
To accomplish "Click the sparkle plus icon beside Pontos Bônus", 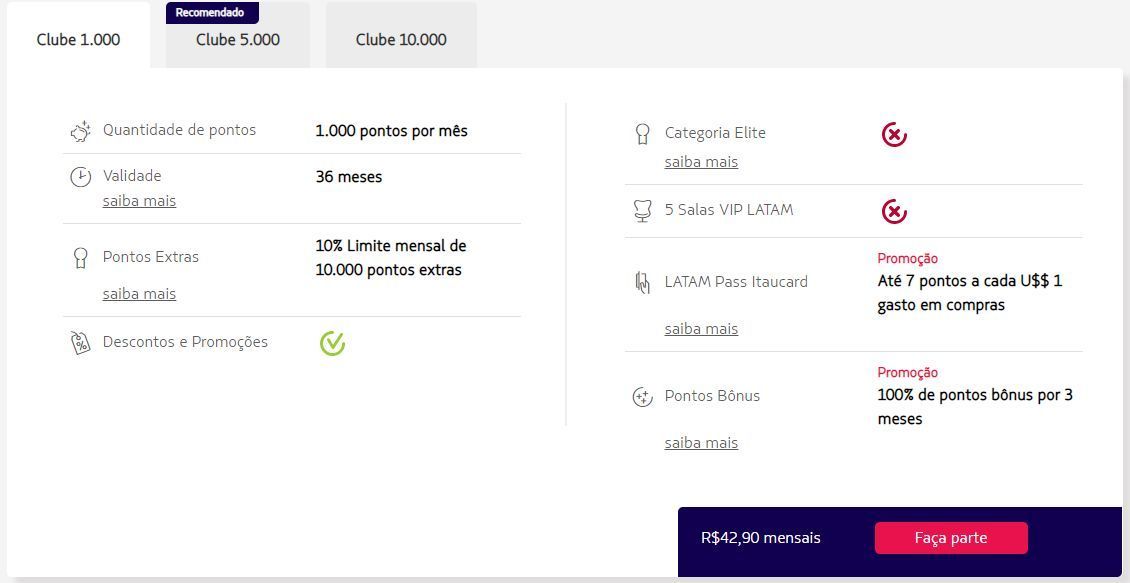I will point(641,396).
